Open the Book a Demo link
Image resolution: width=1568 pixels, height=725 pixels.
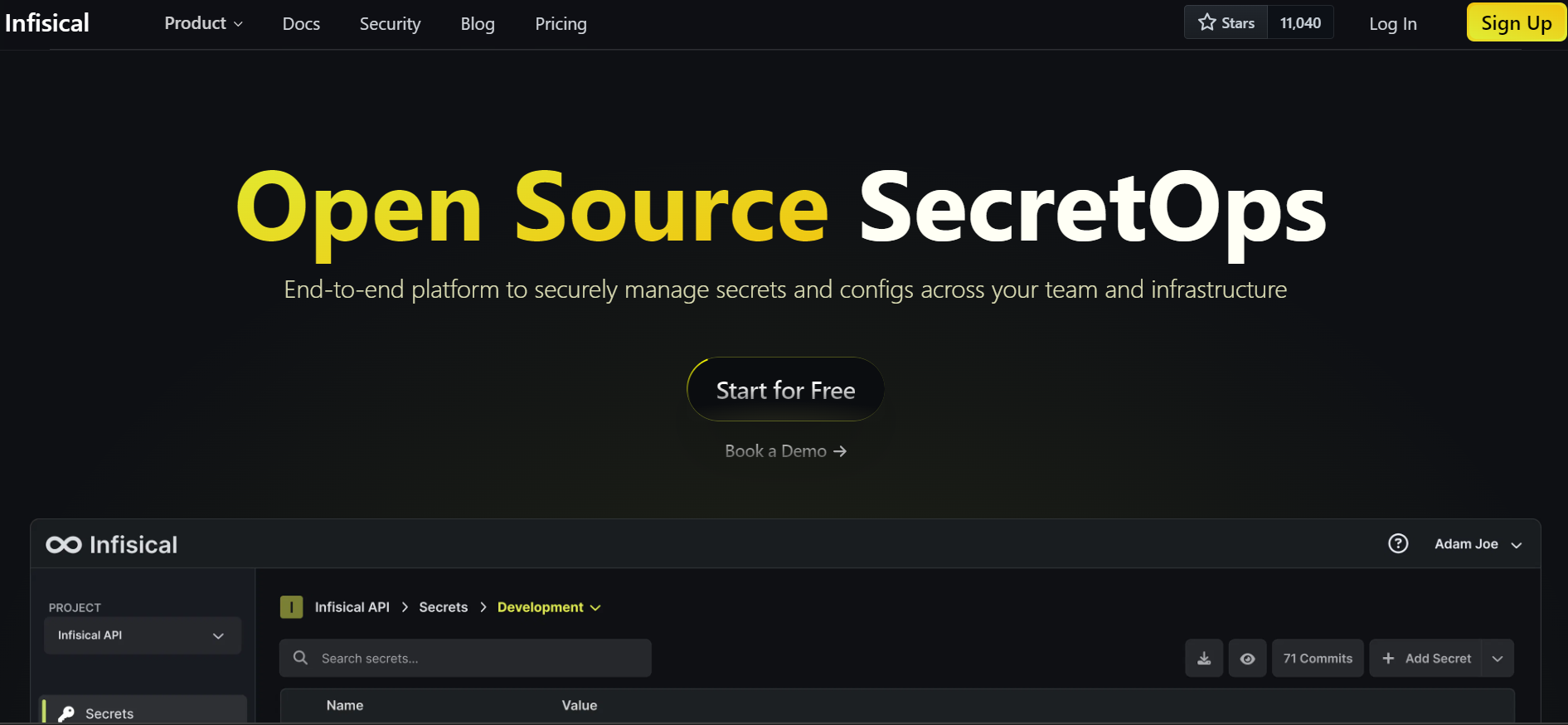pyautogui.click(x=785, y=450)
